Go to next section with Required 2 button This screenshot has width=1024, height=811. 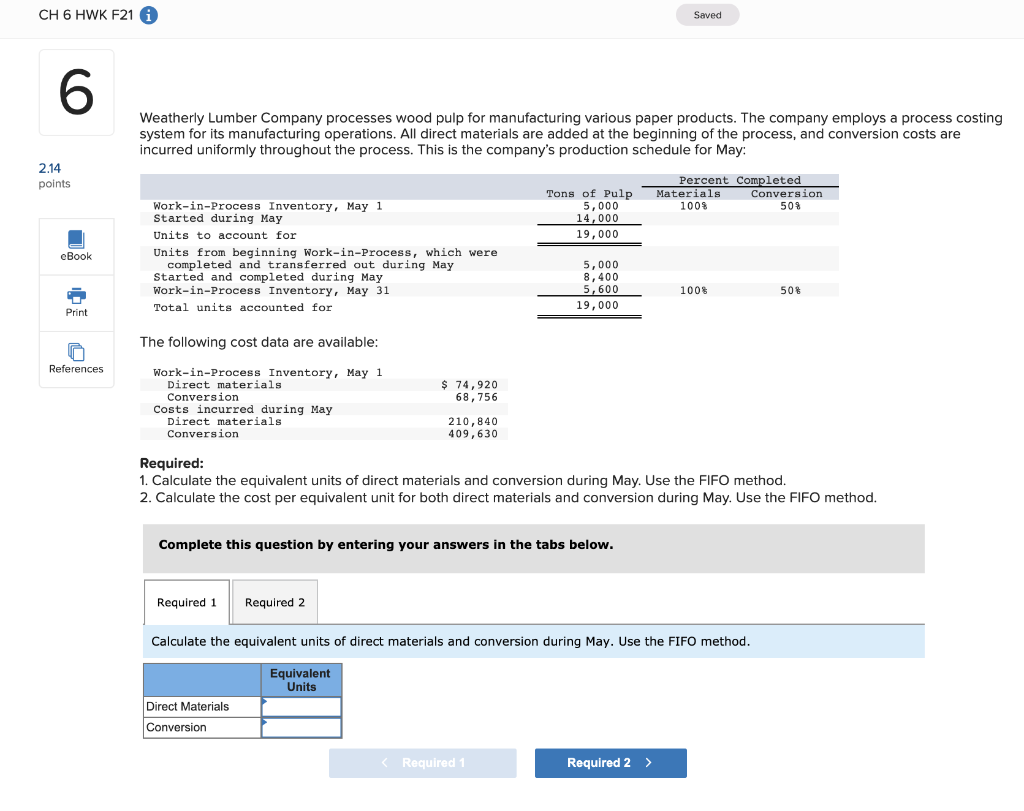[x=611, y=763]
